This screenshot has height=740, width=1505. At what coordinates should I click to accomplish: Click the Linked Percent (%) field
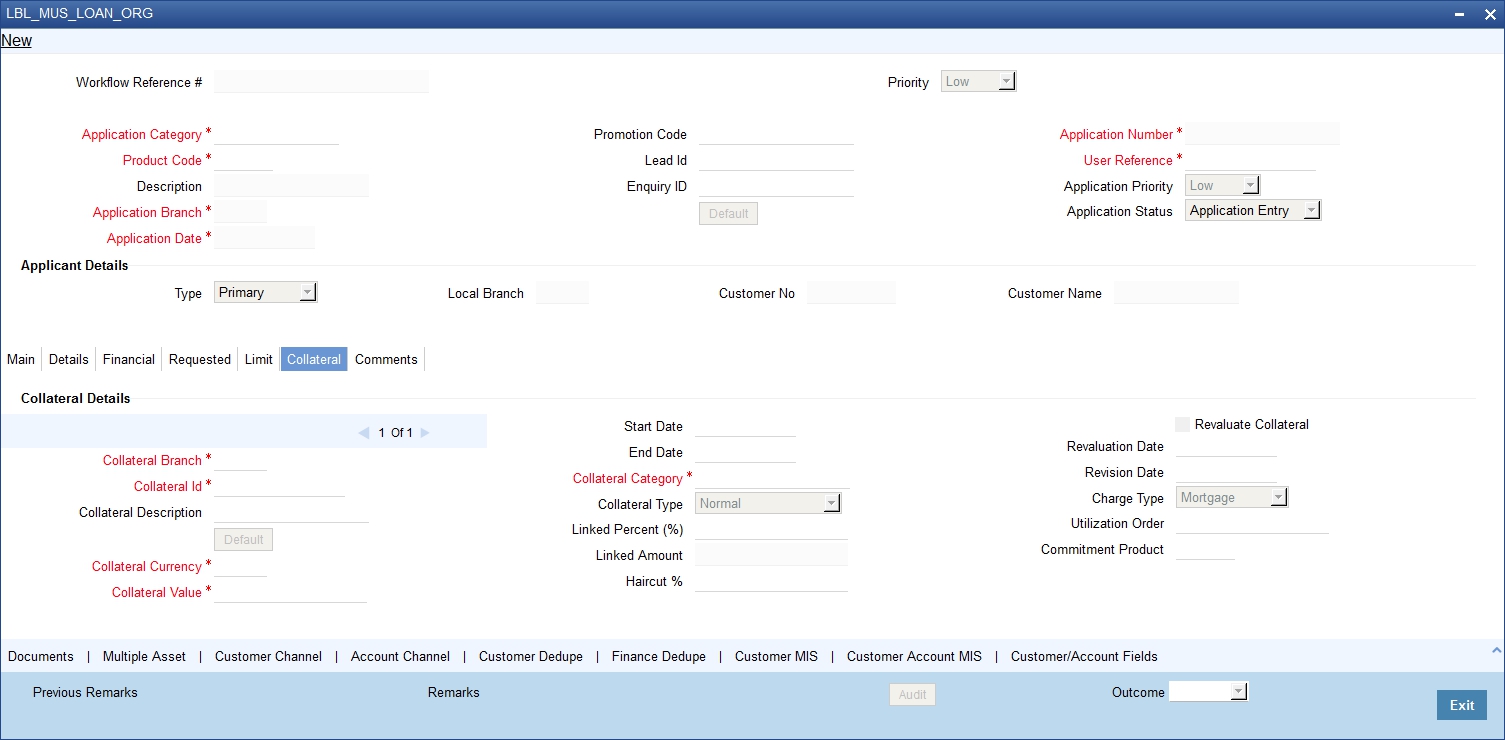(771, 529)
